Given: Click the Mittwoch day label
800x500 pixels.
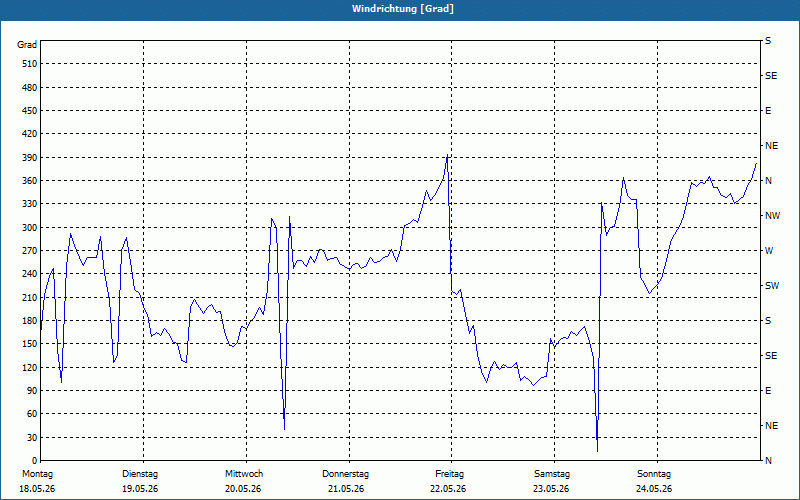Looking at the screenshot, I should tap(244, 474).
